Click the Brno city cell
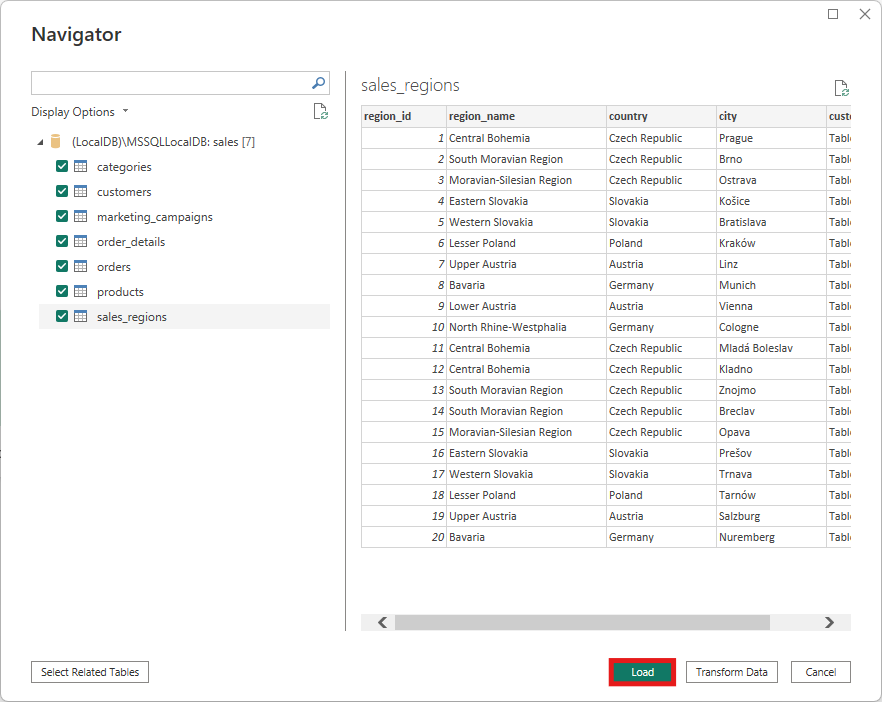Viewport: 882px width, 702px height. (x=771, y=159)
